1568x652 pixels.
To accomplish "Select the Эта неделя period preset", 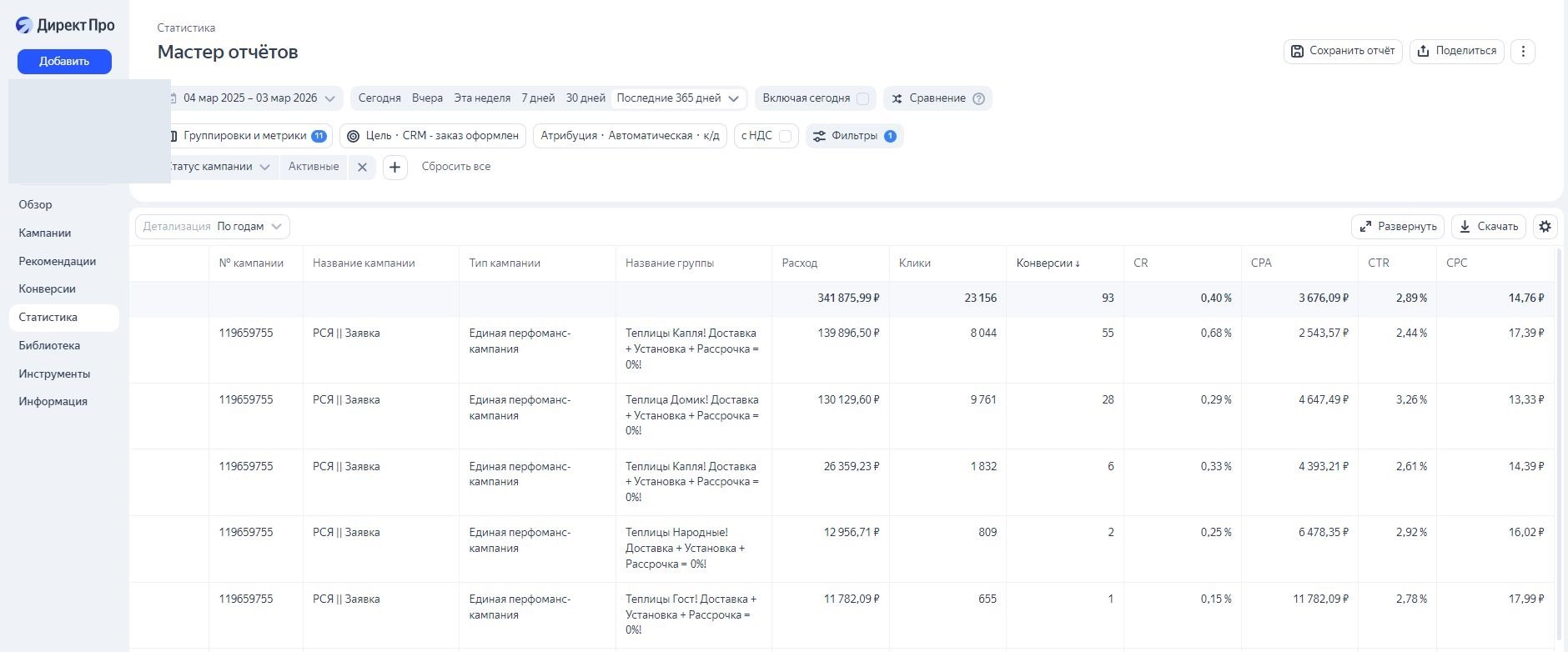I will coord(482,98).
